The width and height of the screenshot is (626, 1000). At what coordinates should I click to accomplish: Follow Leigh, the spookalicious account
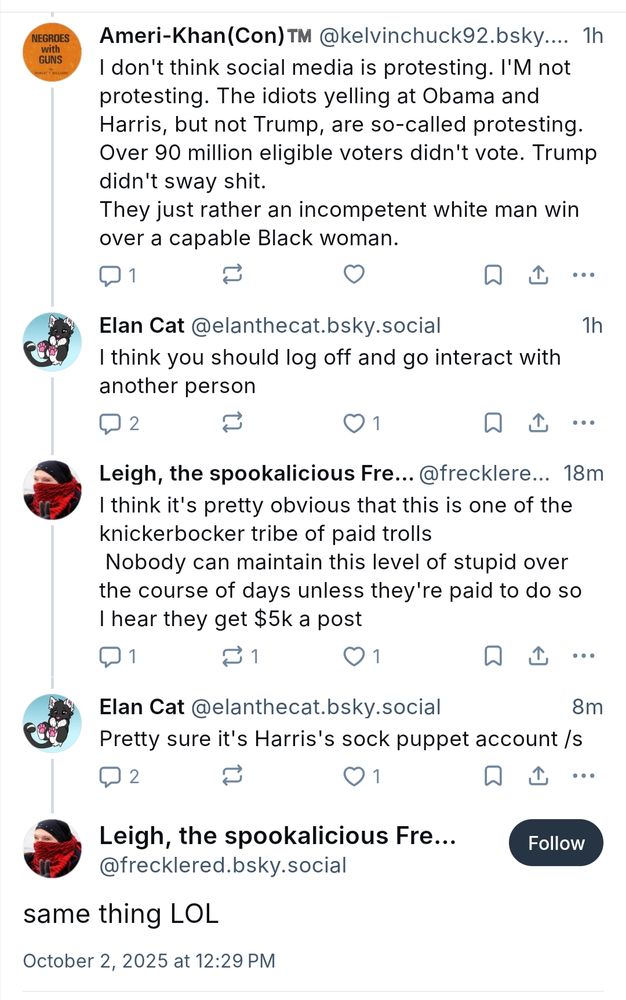coord(555,843)
